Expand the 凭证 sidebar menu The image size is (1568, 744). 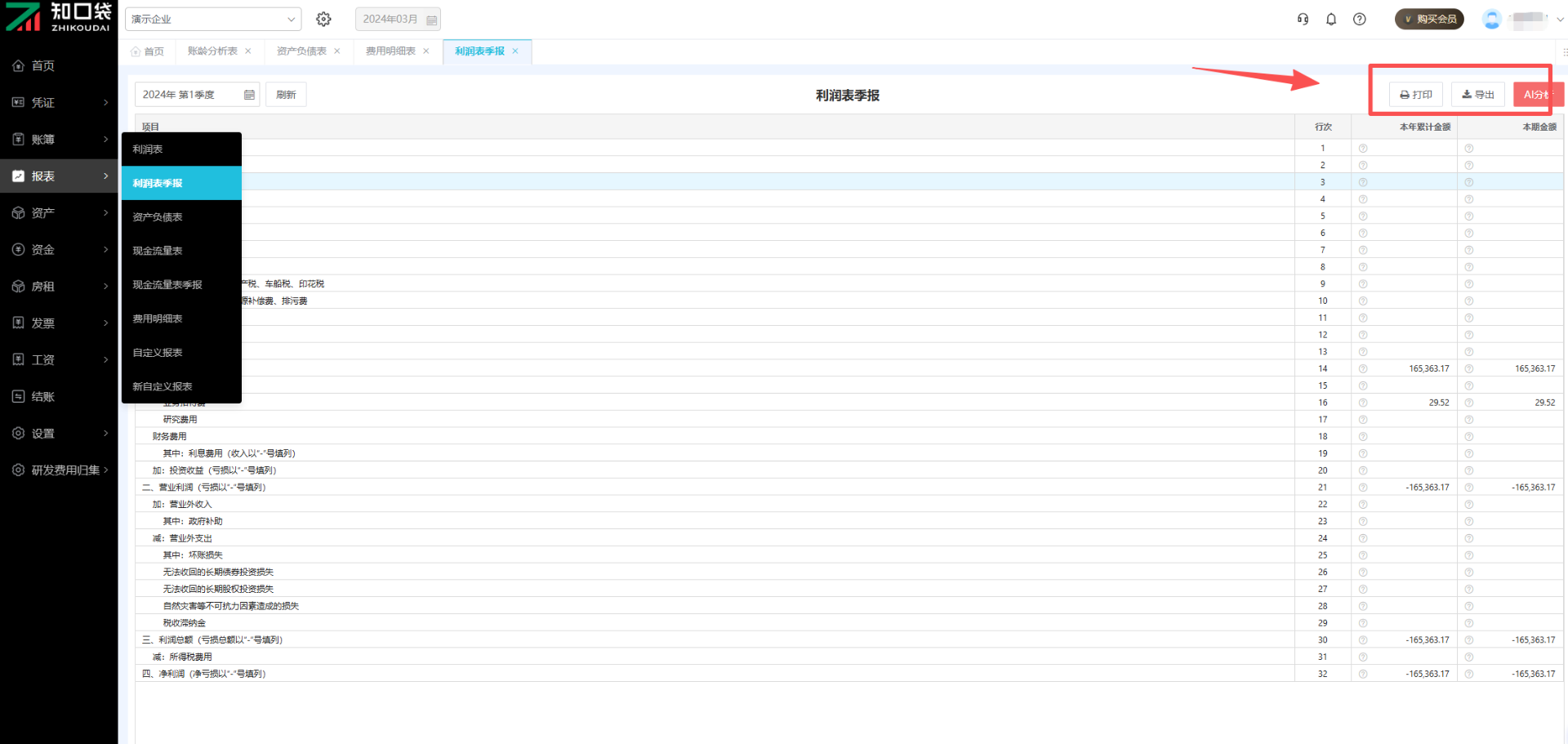click(59, 103)
